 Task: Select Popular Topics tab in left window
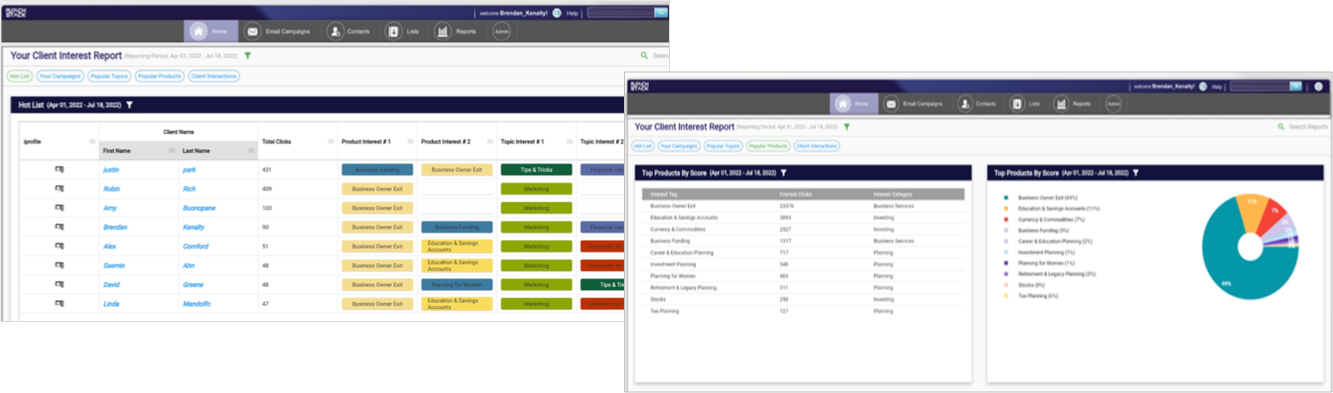point(108,76)
